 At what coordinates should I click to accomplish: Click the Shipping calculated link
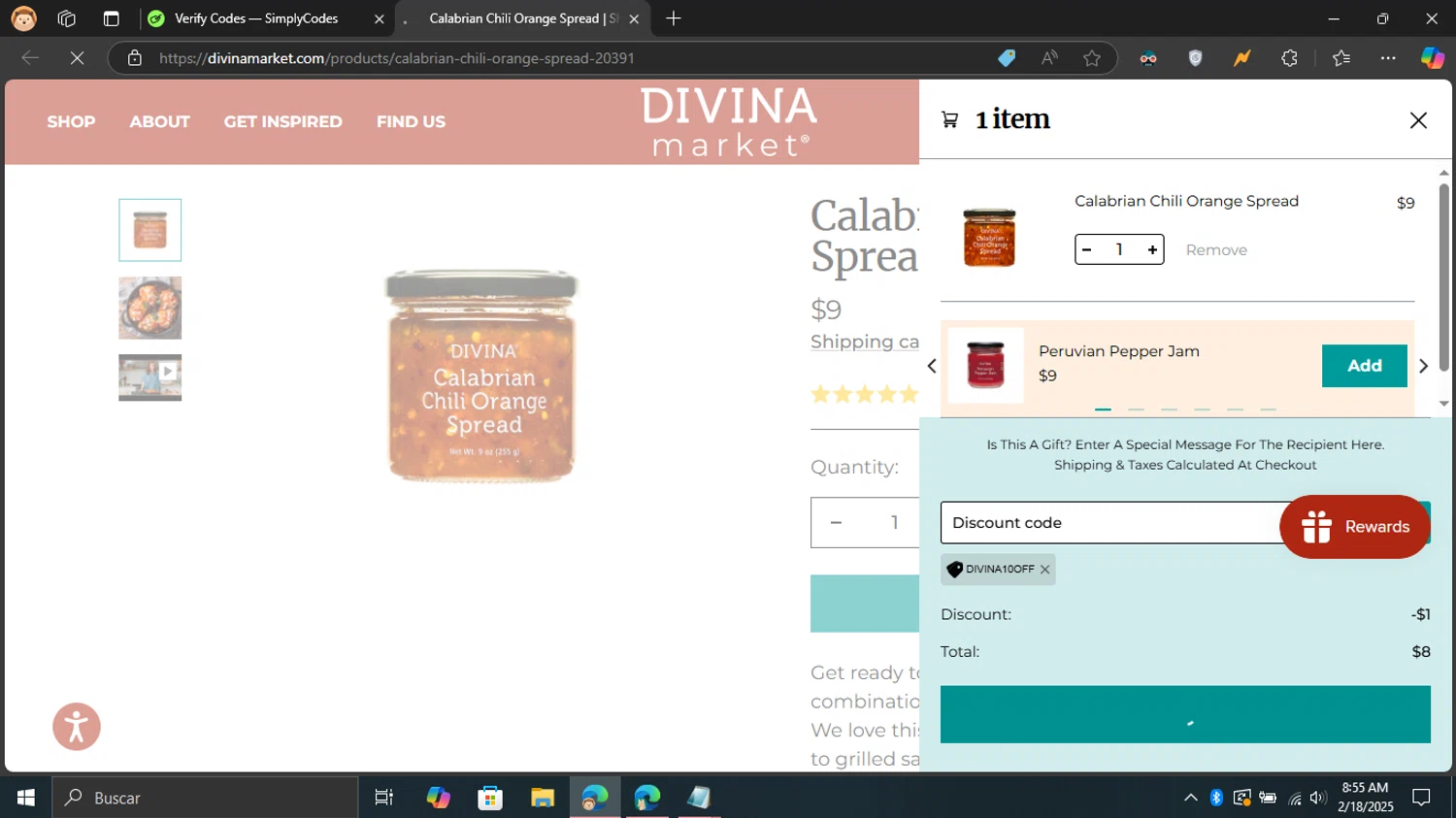(865, 342)
